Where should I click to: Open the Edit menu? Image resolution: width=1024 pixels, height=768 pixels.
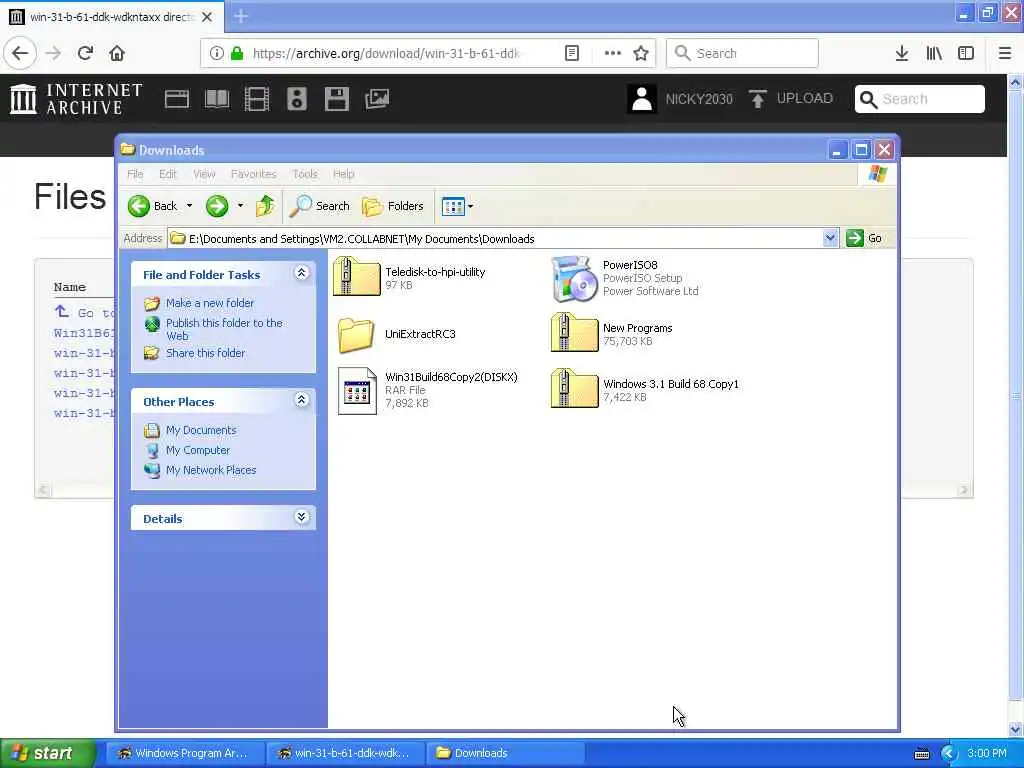tap(168, 174)
